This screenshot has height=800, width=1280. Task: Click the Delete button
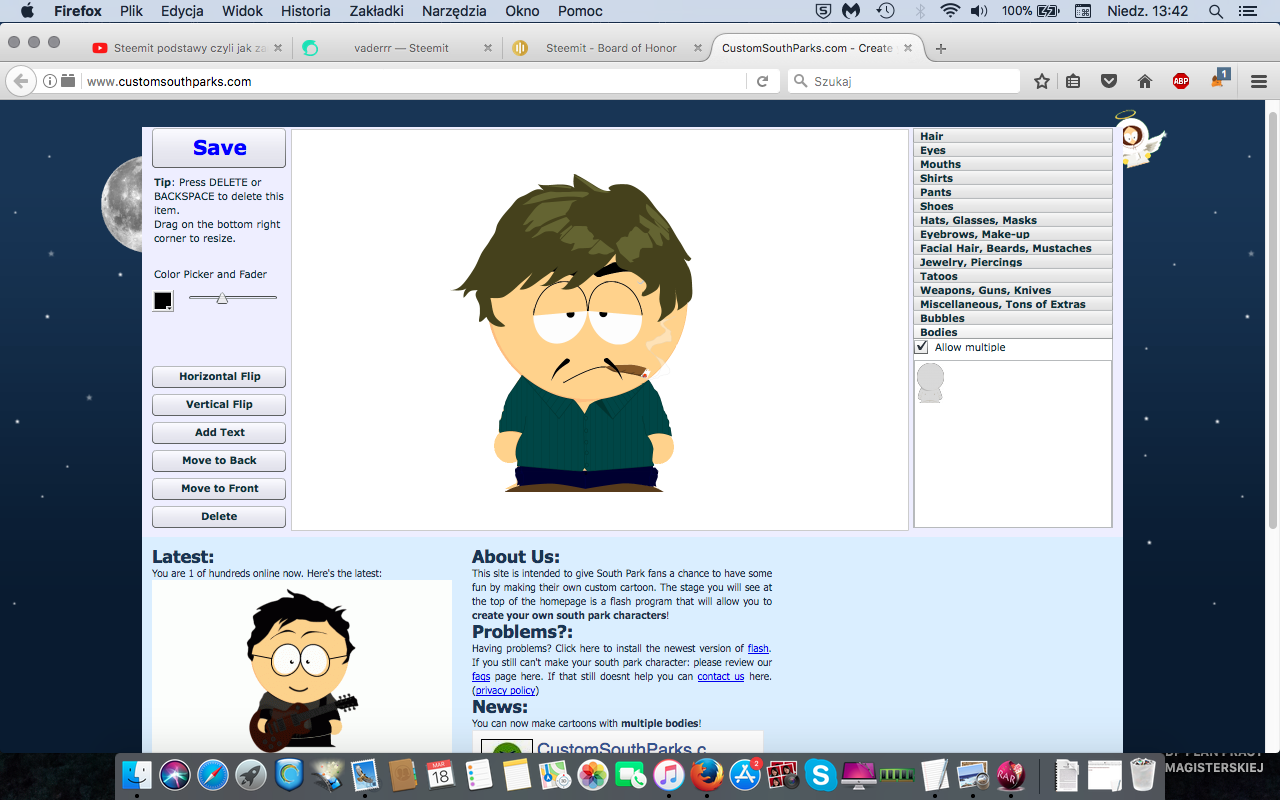pyautogui.click(x=219, y=517)
